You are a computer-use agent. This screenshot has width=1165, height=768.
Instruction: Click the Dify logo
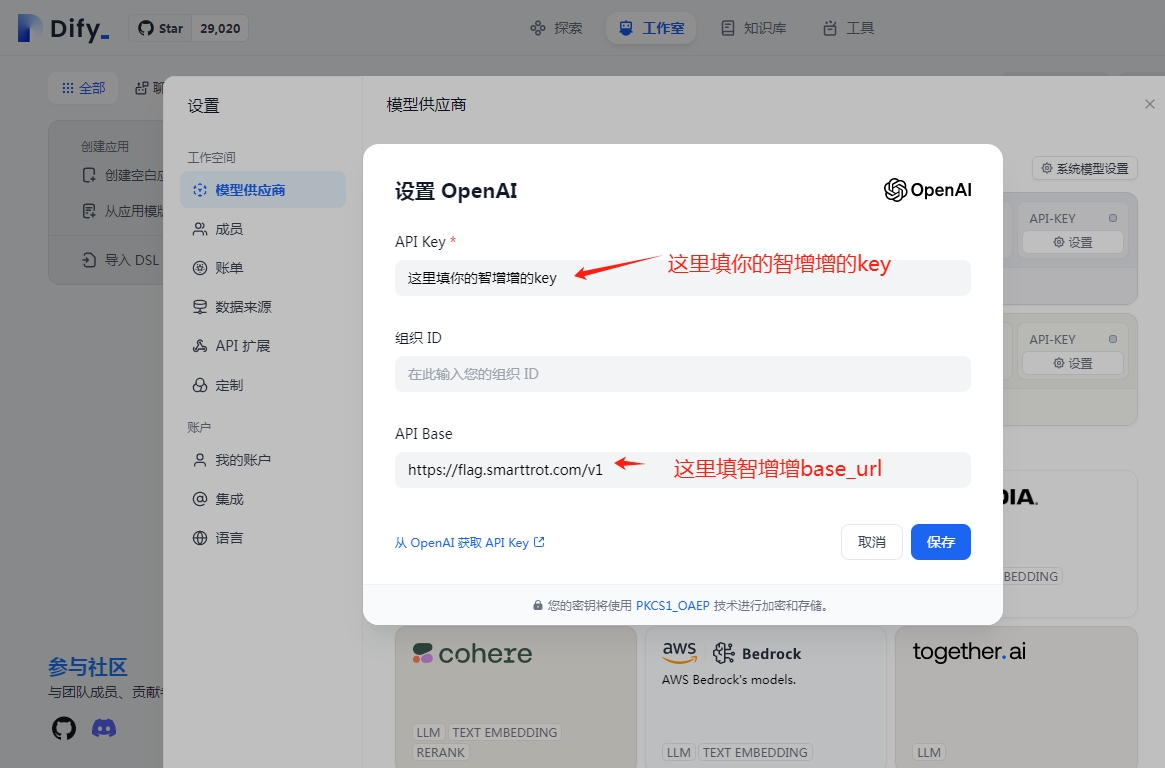click(x=63, y=28)
